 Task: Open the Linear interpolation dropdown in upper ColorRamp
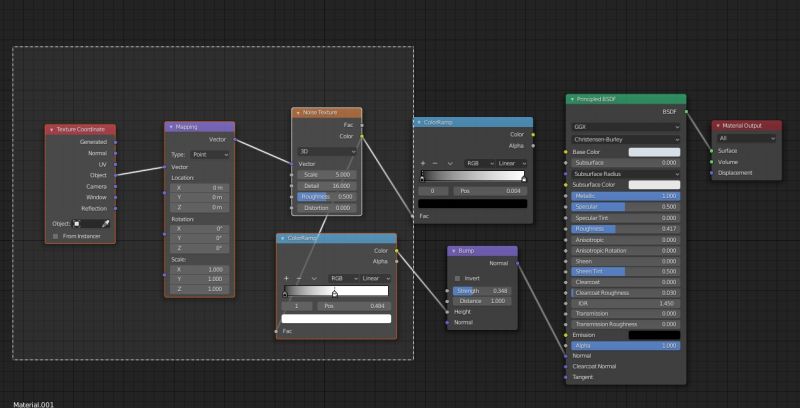(x=512, y=163)
